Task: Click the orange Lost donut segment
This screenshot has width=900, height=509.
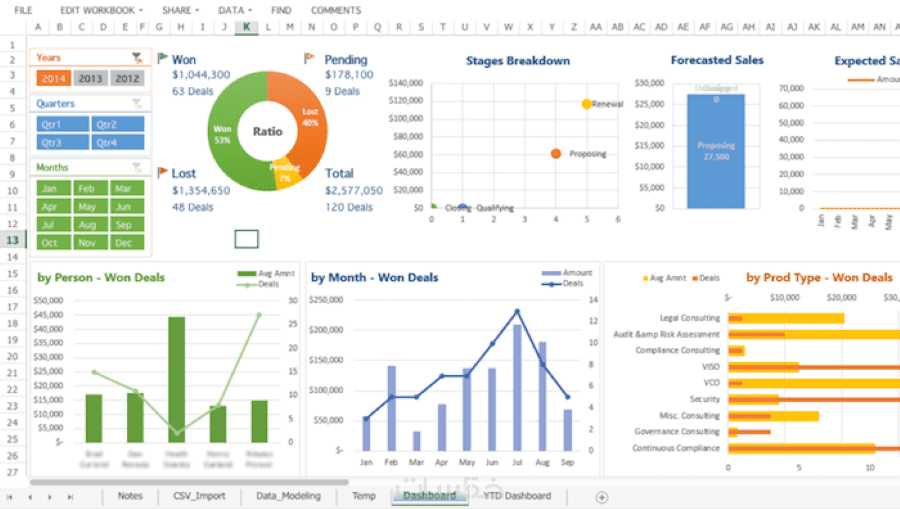Action: [x=311, y=116]
